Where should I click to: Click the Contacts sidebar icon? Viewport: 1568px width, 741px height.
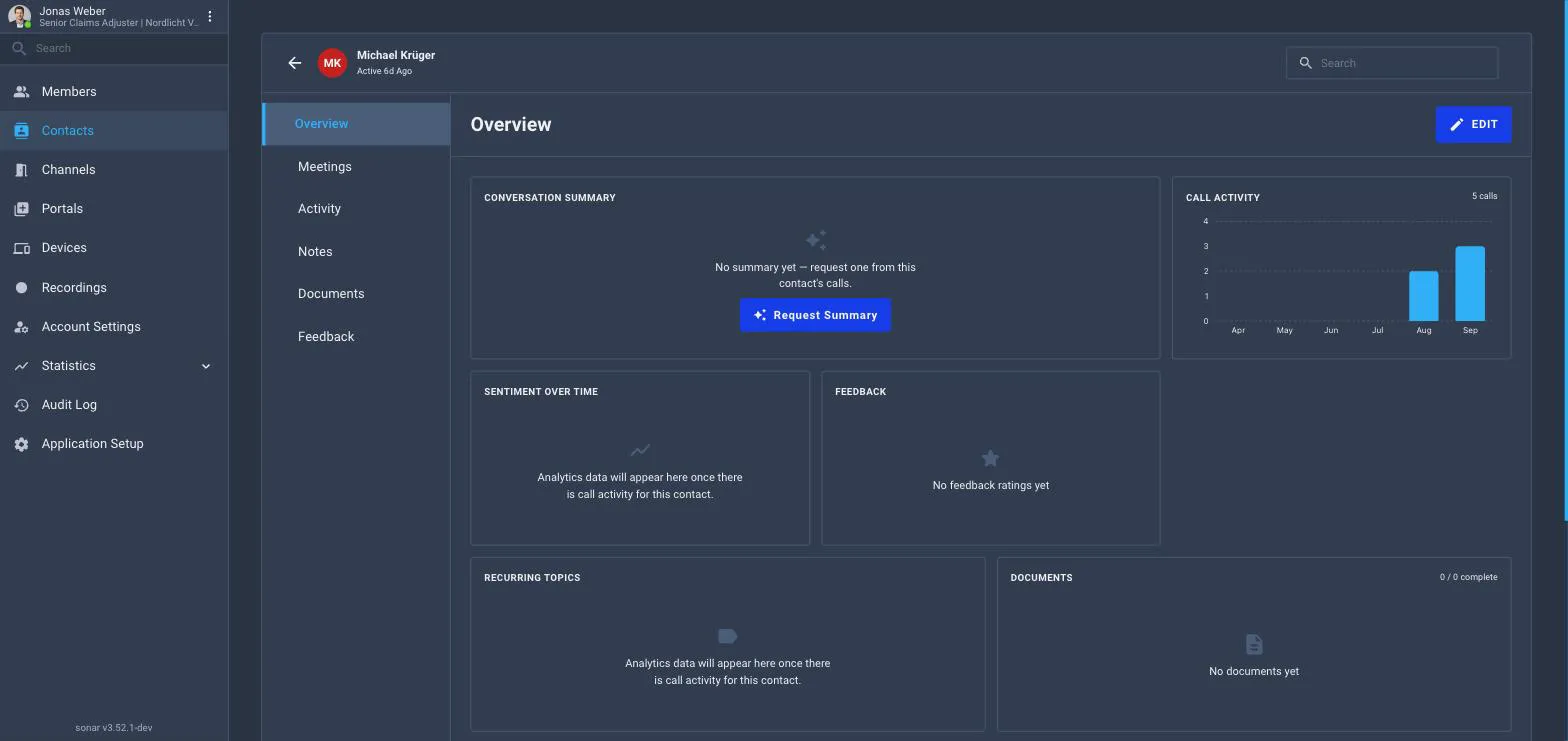[x=21, y=131]
